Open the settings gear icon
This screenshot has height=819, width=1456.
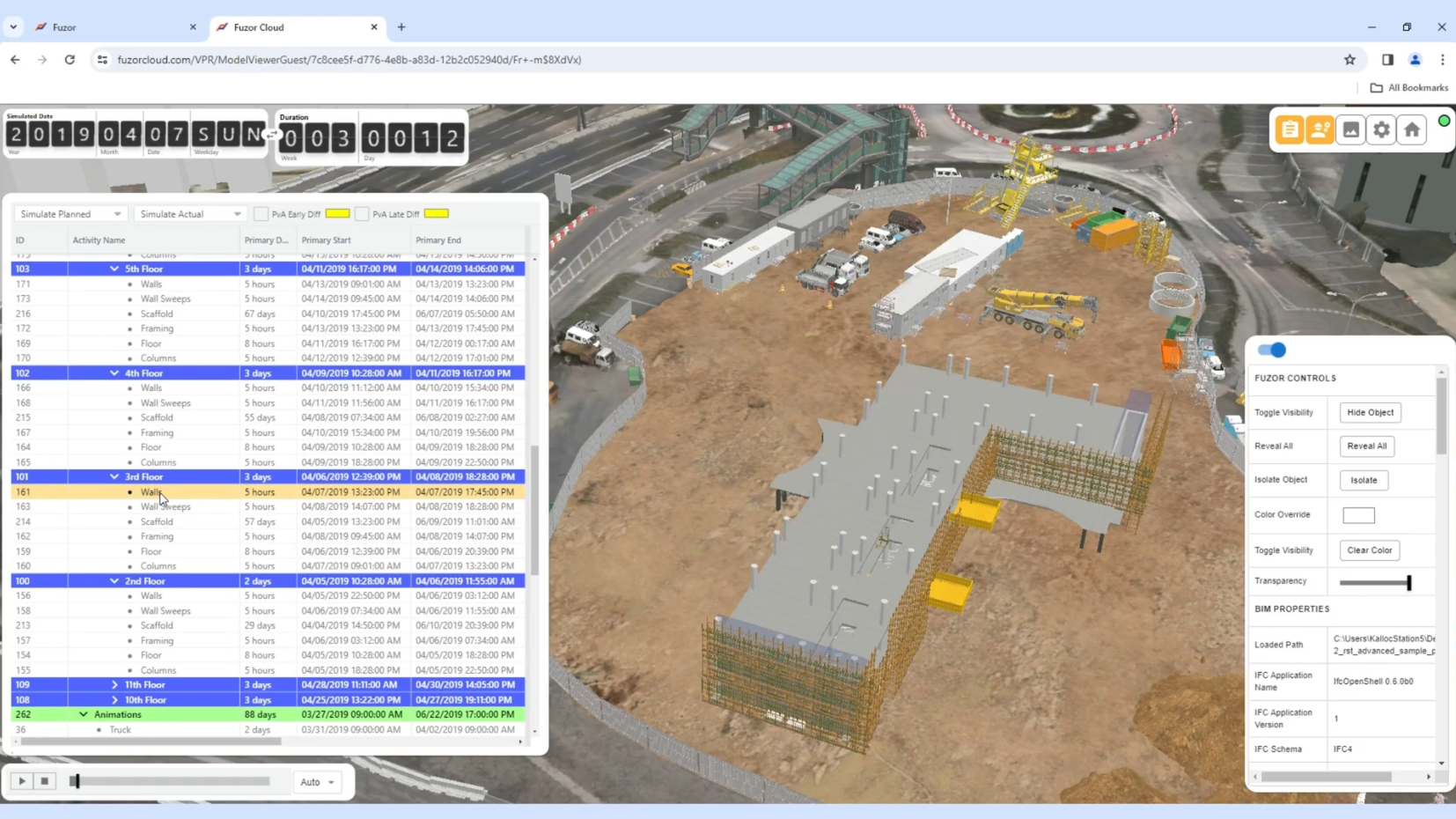pos(1382,129)
